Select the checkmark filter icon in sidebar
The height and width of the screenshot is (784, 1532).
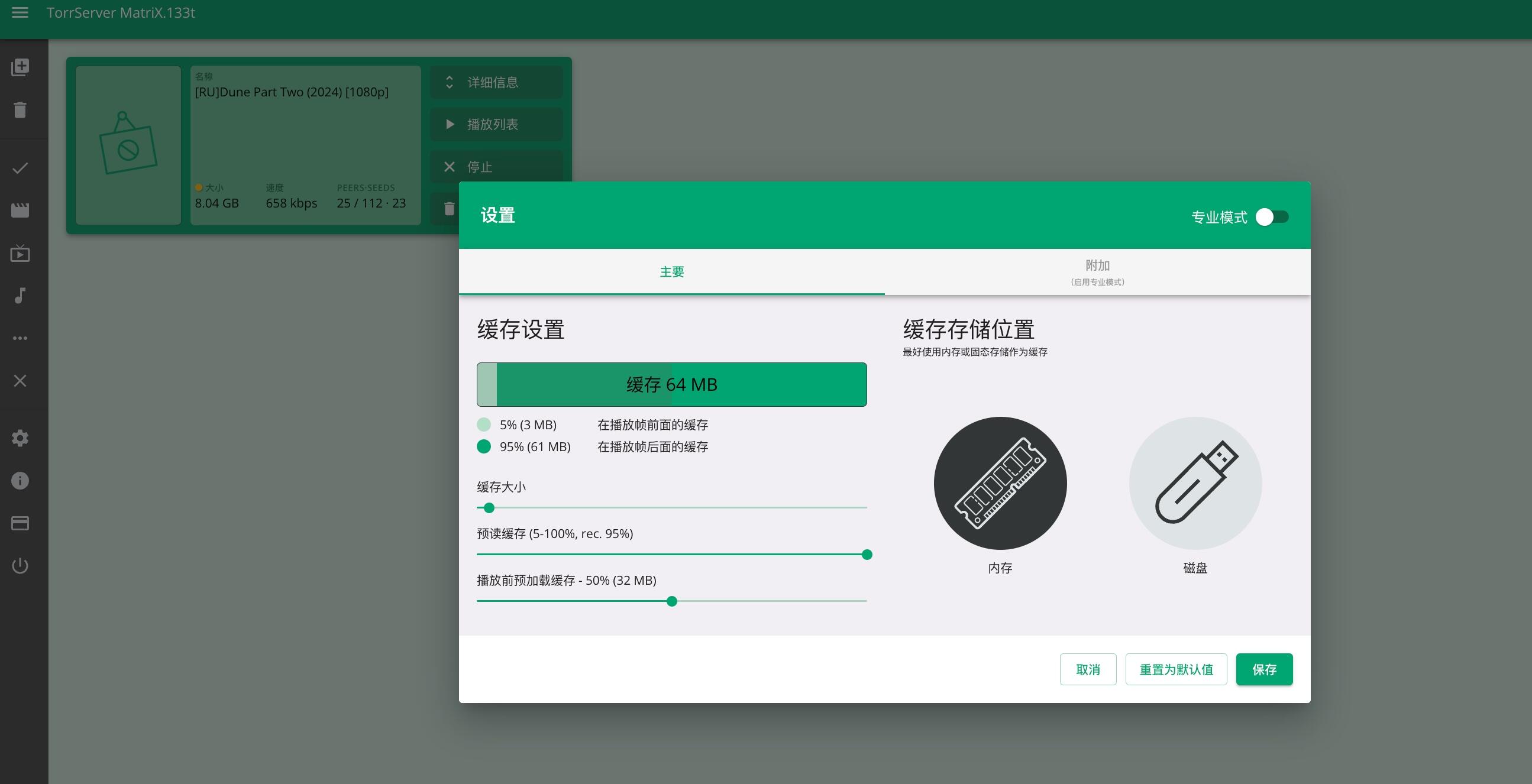click(20, 169)
